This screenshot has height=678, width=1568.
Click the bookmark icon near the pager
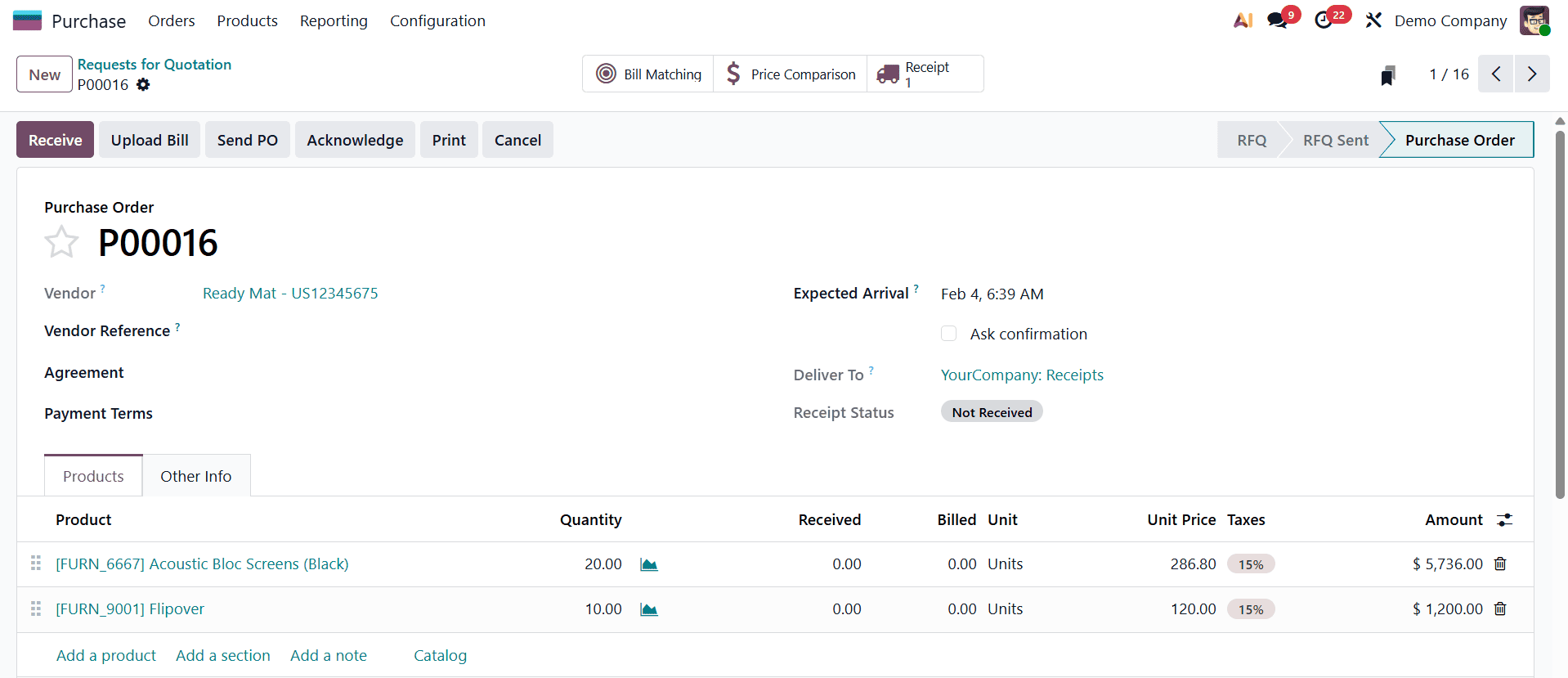(1387, 75)
